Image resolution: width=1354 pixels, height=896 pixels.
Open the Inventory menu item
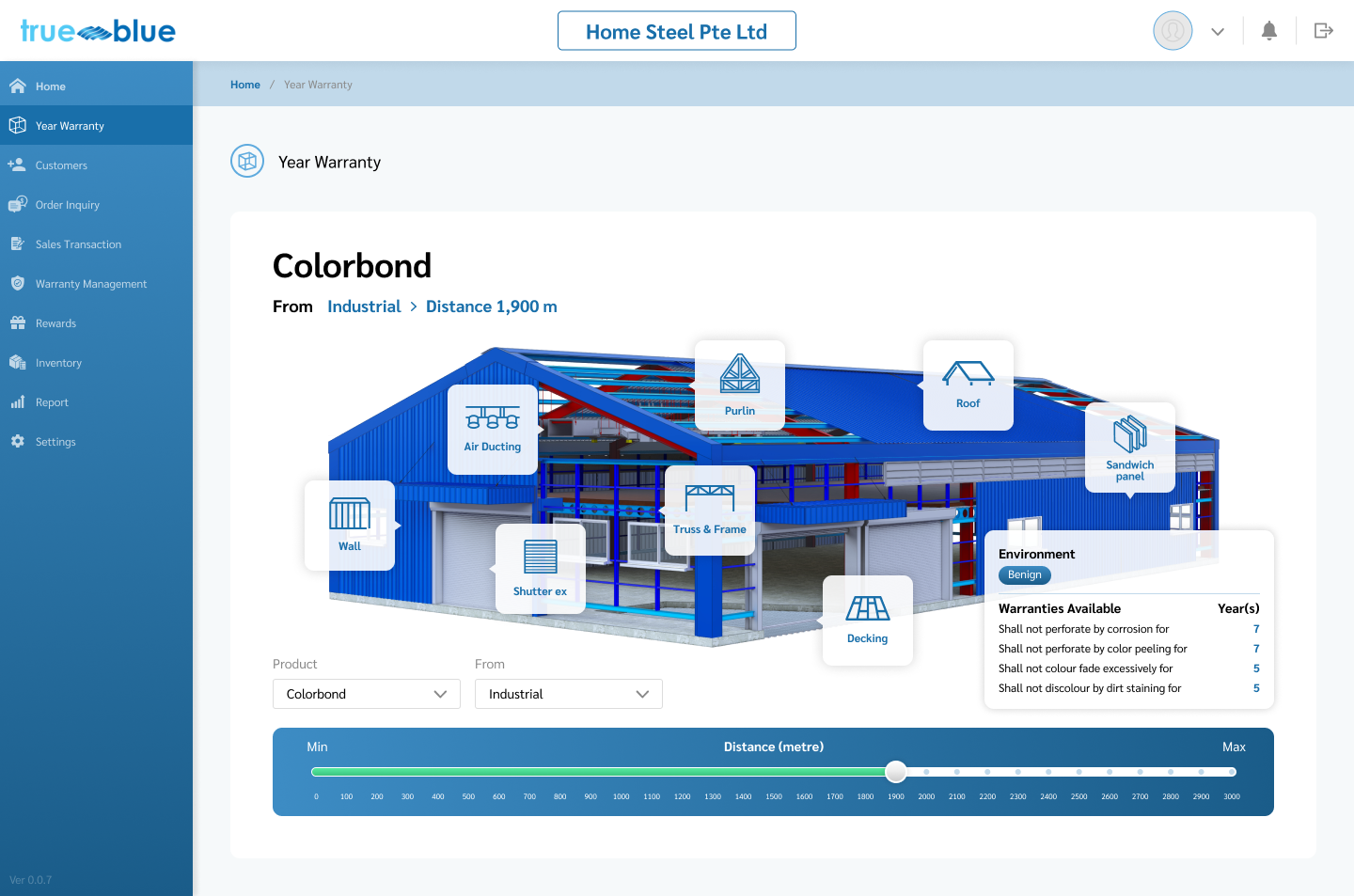(x=96, y=363)
